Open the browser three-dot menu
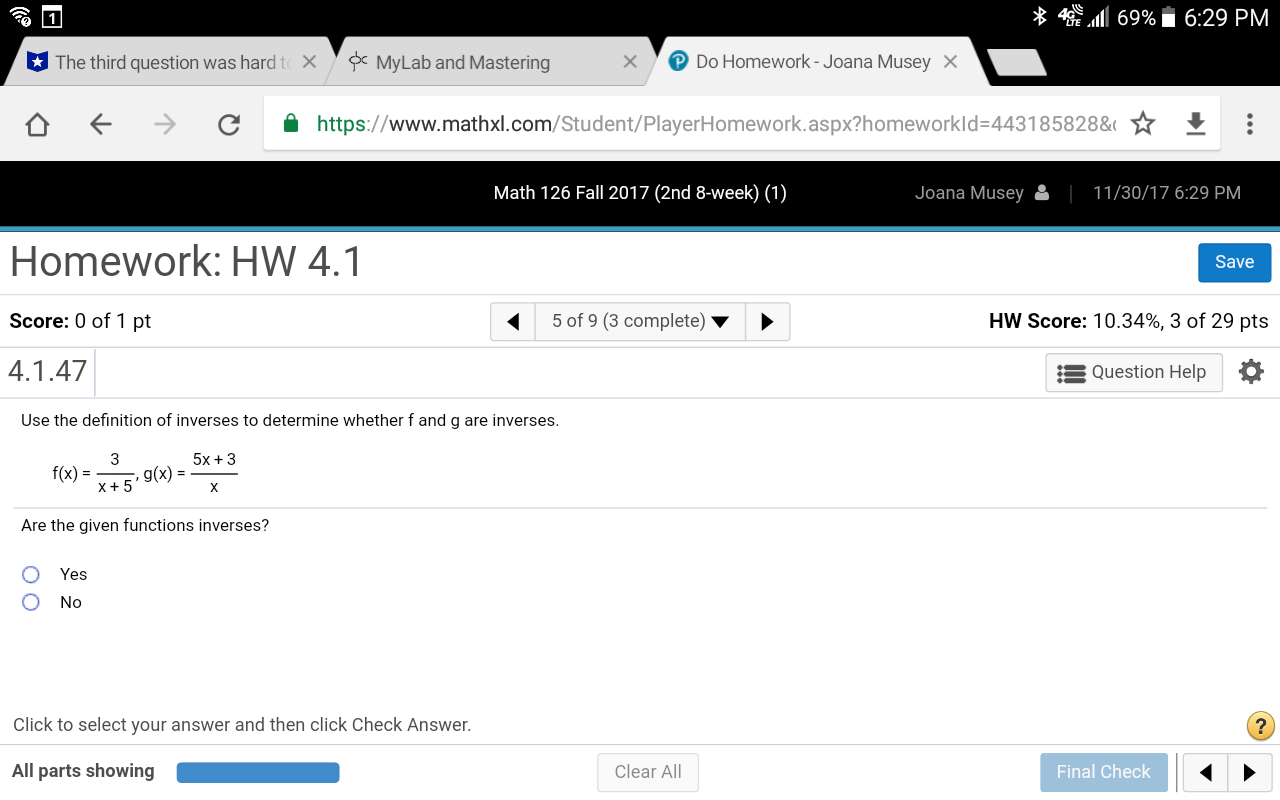Image resolution: width=1280 pixels, height=800 pixels. point(1249,124)
